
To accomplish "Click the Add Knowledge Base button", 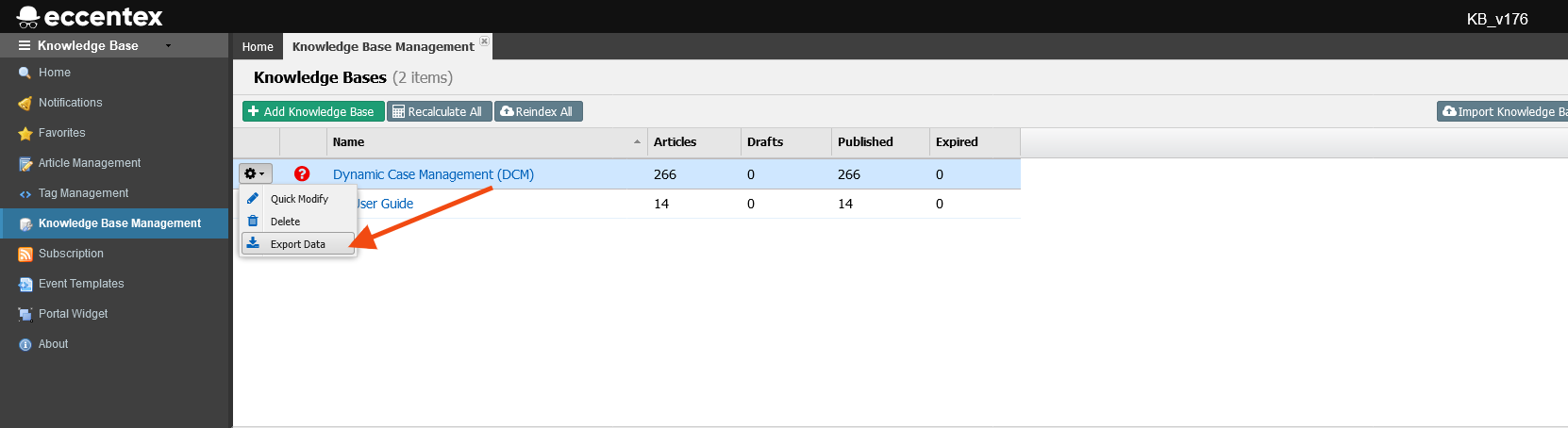I will 313,111.
